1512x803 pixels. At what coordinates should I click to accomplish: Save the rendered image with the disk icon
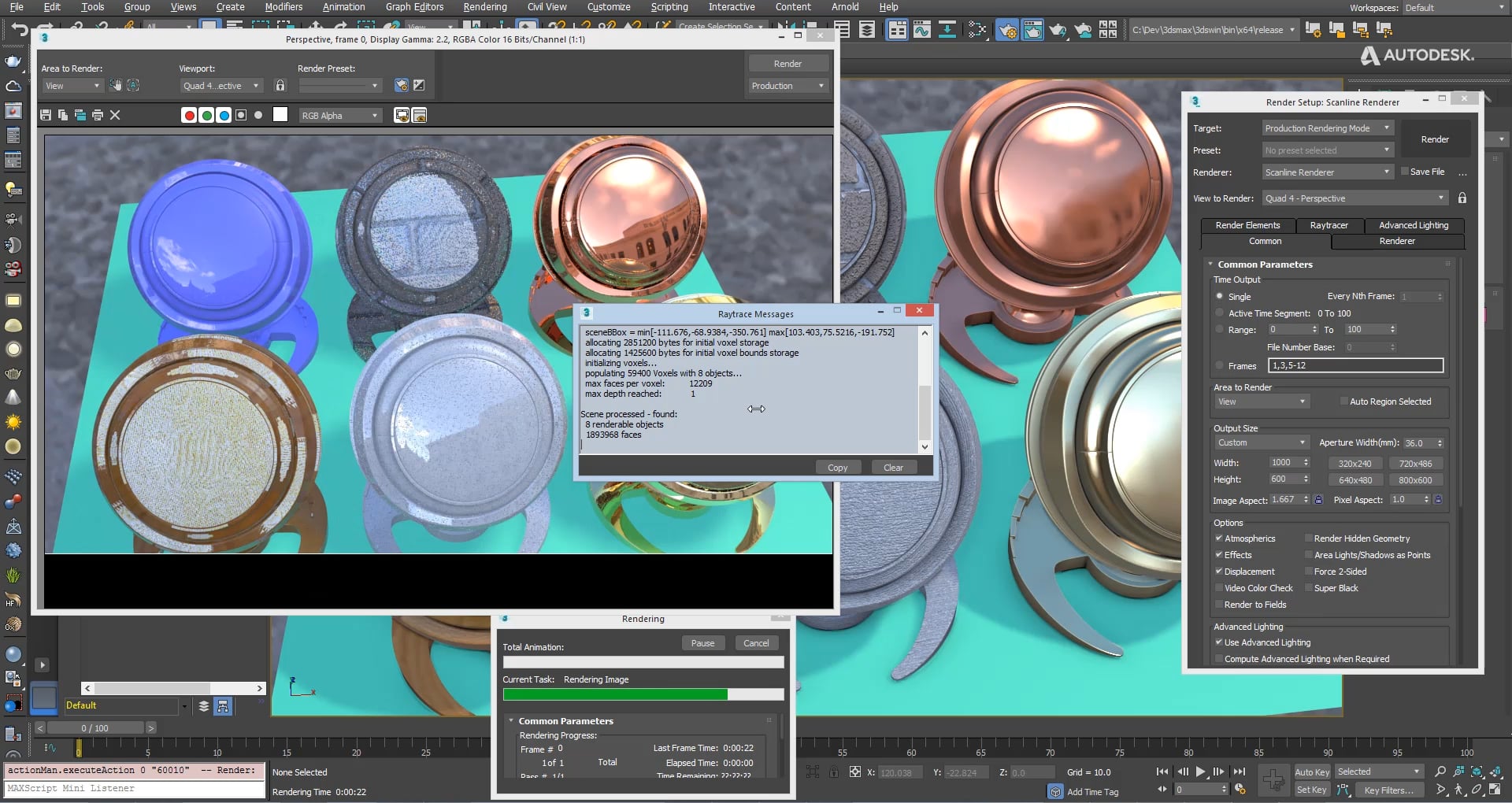[46, 115]
